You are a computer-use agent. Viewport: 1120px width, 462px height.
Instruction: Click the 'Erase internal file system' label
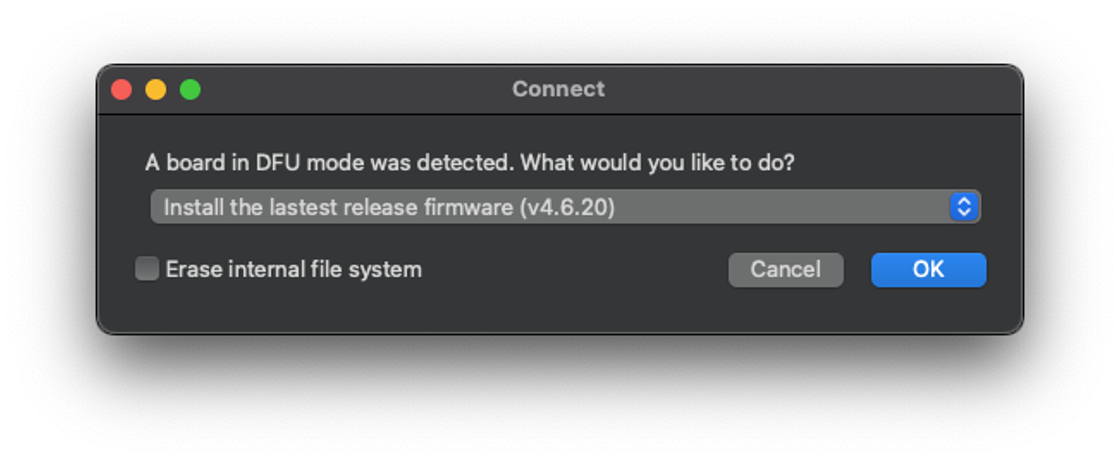click(x=293, y=269)
